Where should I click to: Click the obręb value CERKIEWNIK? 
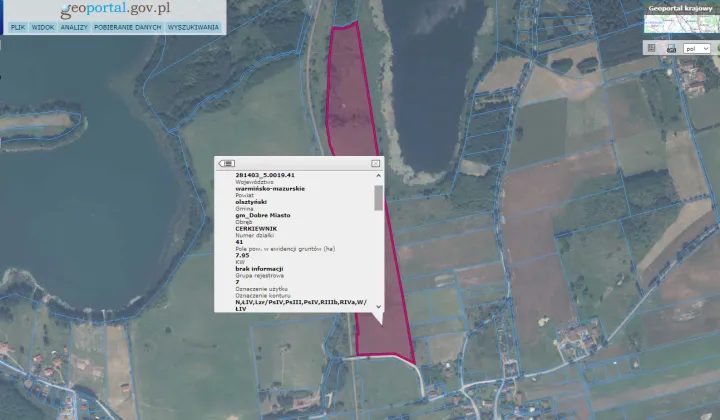(x=256, y=229)
